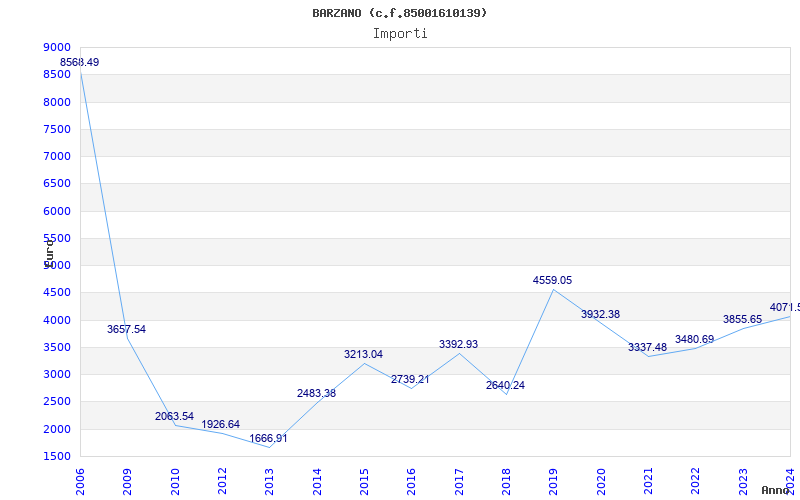Click the 3855.65 data point label
Viewport: 800px width, 500px height.
tap(742, 320)
